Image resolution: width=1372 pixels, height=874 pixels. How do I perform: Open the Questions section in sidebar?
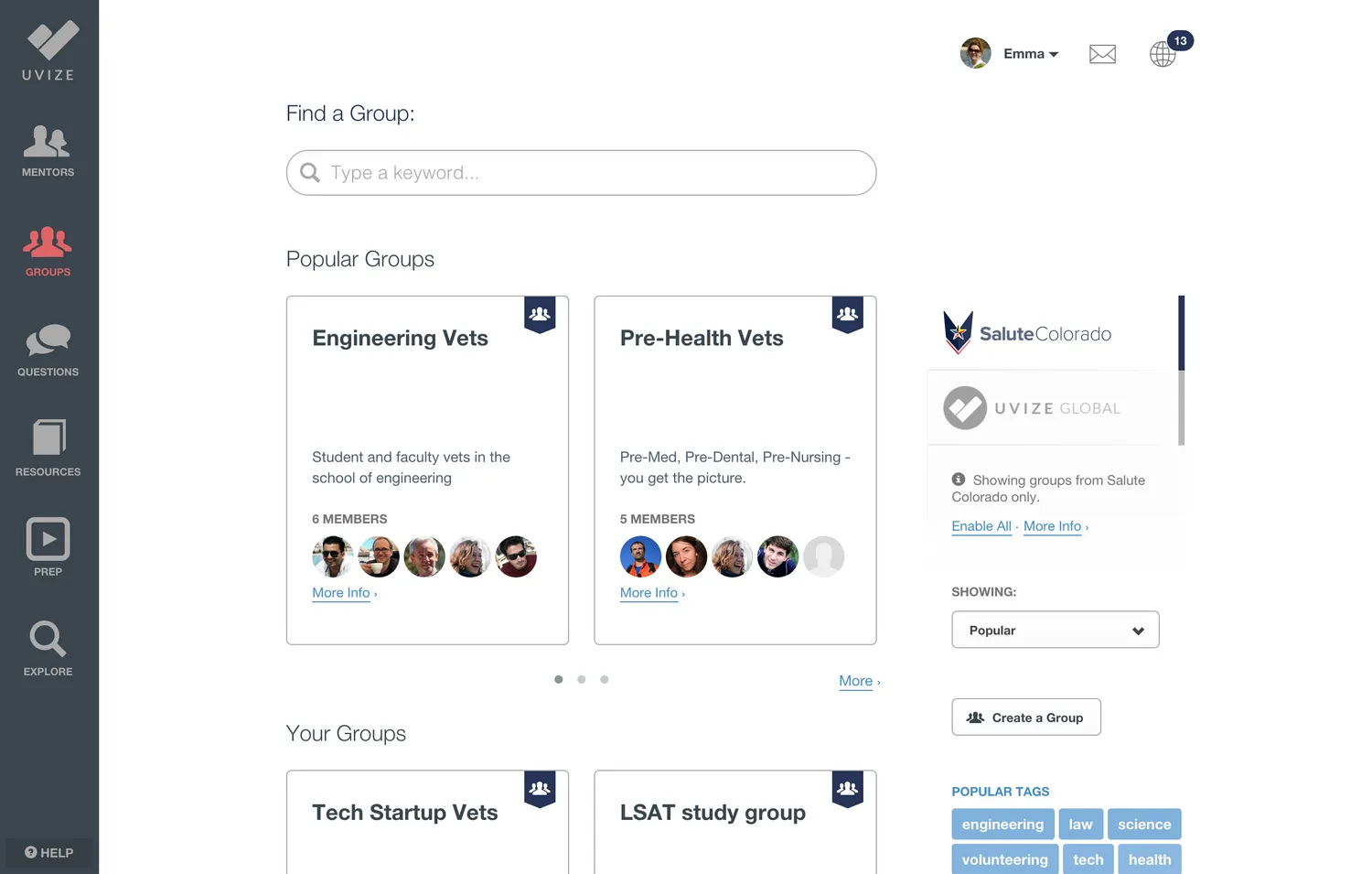click(48, 351)
